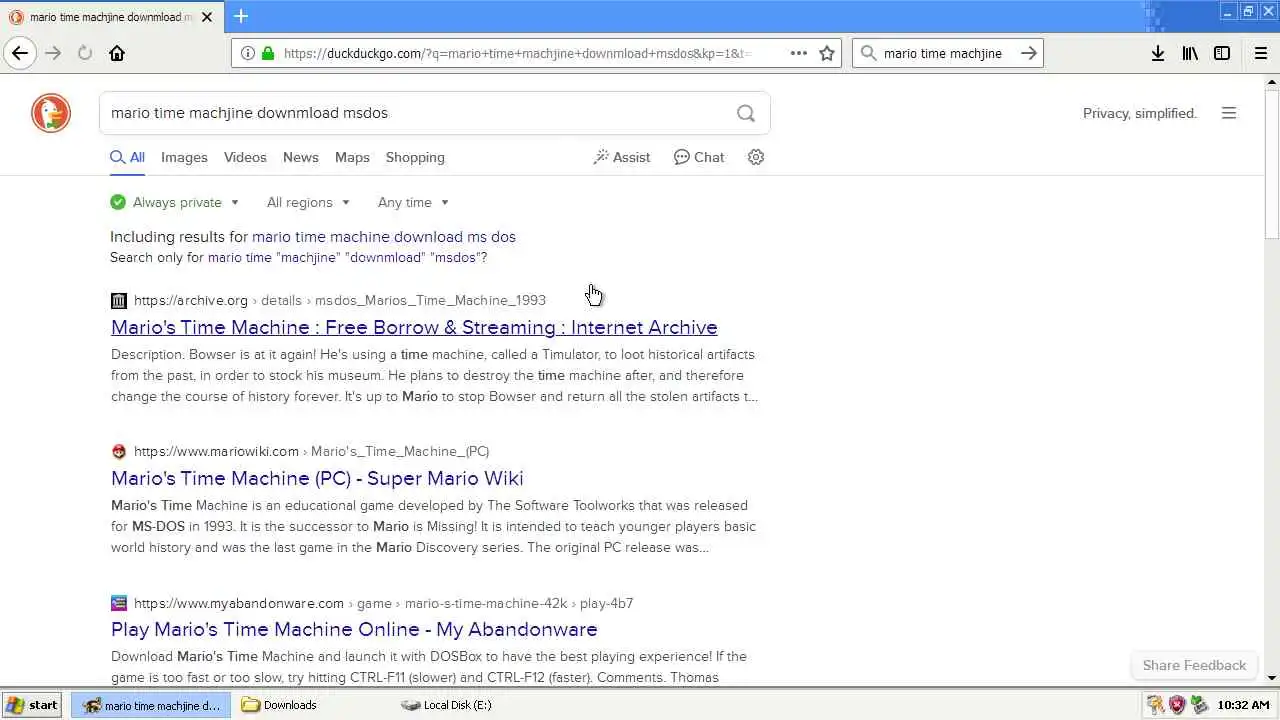Open the Firefox hamburger menu

[x=1261, y=53]
